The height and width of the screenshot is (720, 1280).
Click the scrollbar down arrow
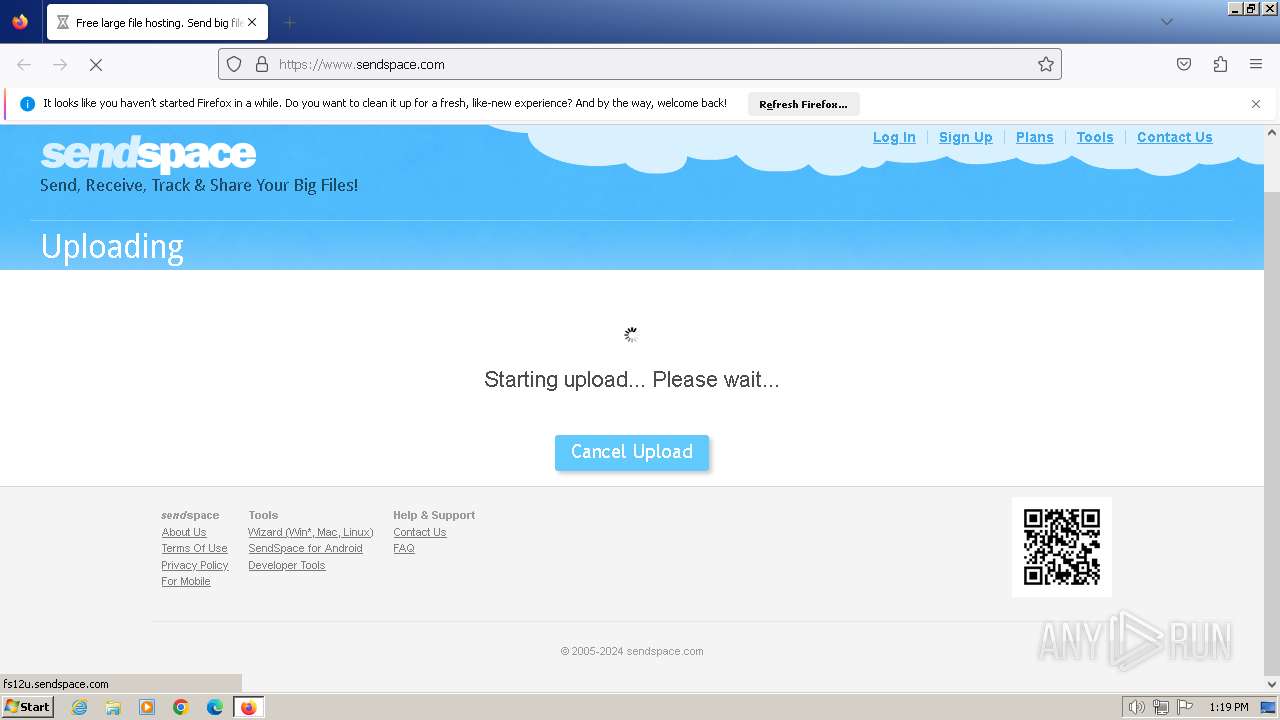(x=1272, y=685)
